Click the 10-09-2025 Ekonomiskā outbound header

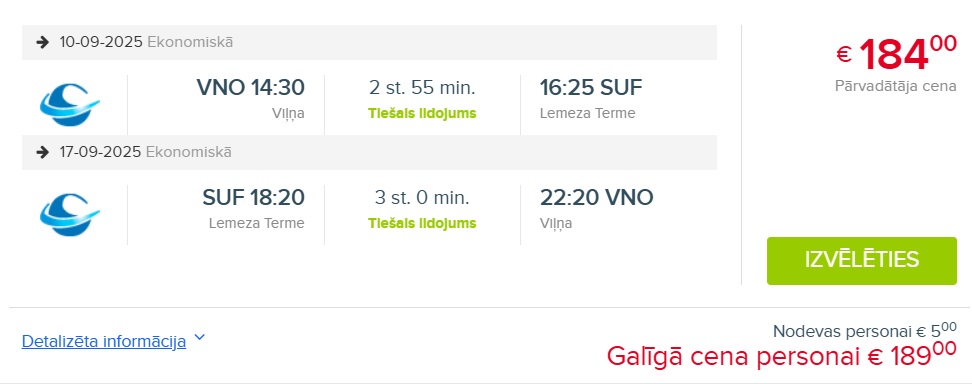(x=369, y=42)
